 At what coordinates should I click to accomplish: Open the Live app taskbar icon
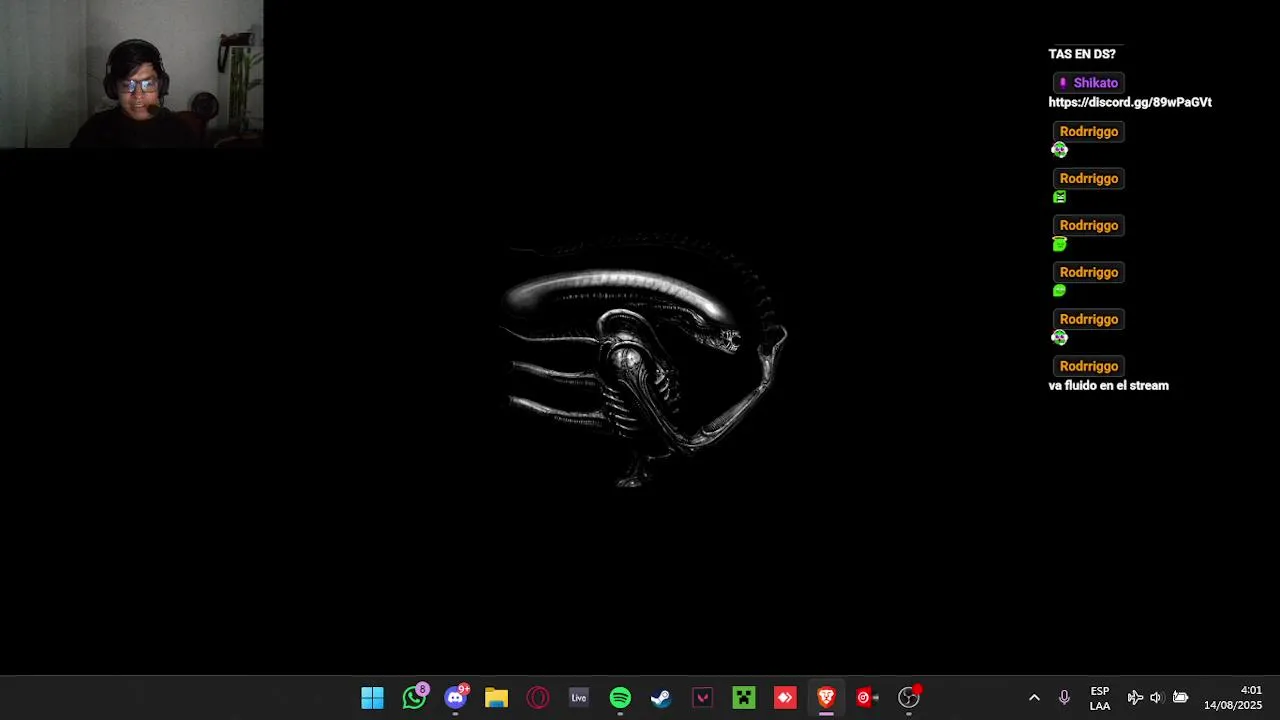click(x=579, y=698)
